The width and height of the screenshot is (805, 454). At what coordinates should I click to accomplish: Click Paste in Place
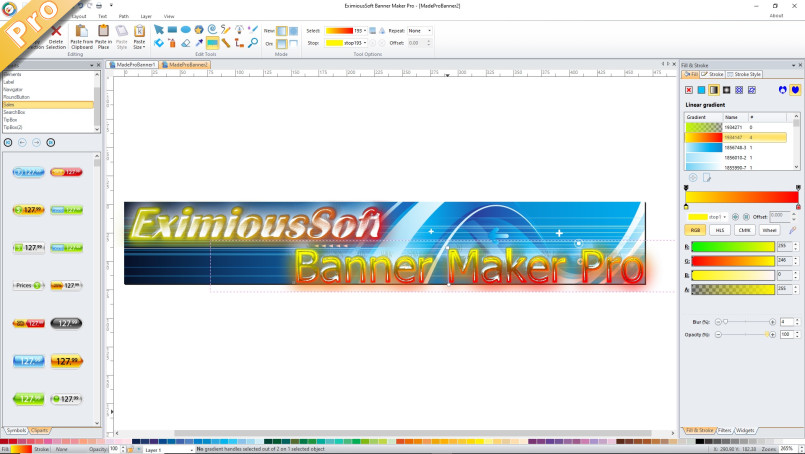(x=103, y=37)
